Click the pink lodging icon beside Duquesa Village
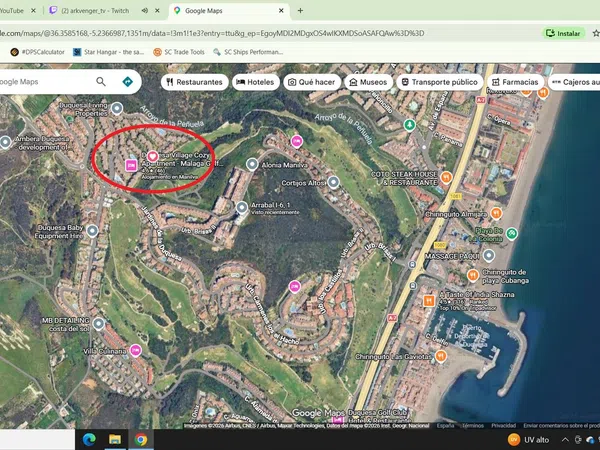This screenshot has height=450, width=600. (x=131, y=166)
